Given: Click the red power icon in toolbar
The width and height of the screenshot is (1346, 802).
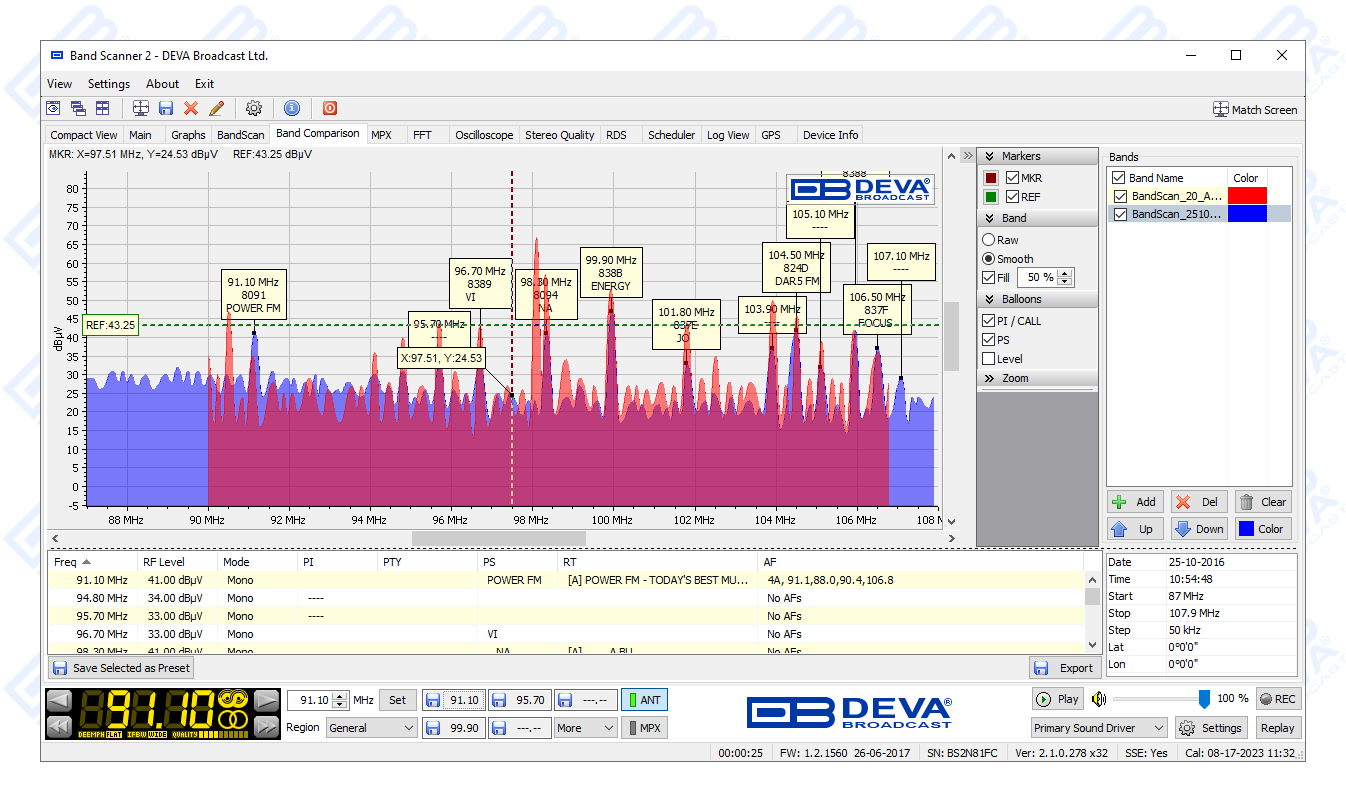Looking at the screenshot, I should coord(330,108).
